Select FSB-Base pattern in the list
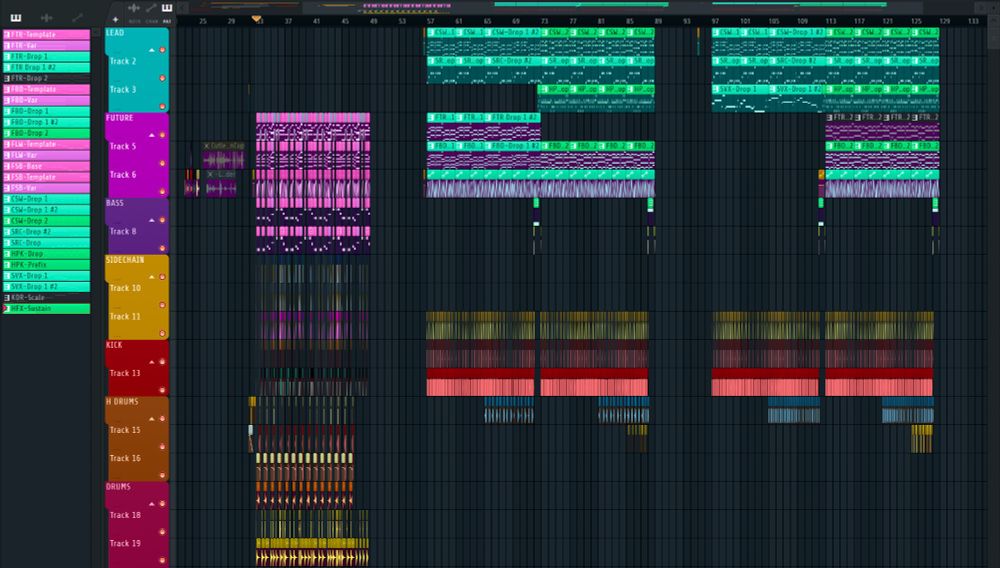Screen dimensions: 1000x568 (47, 166)
